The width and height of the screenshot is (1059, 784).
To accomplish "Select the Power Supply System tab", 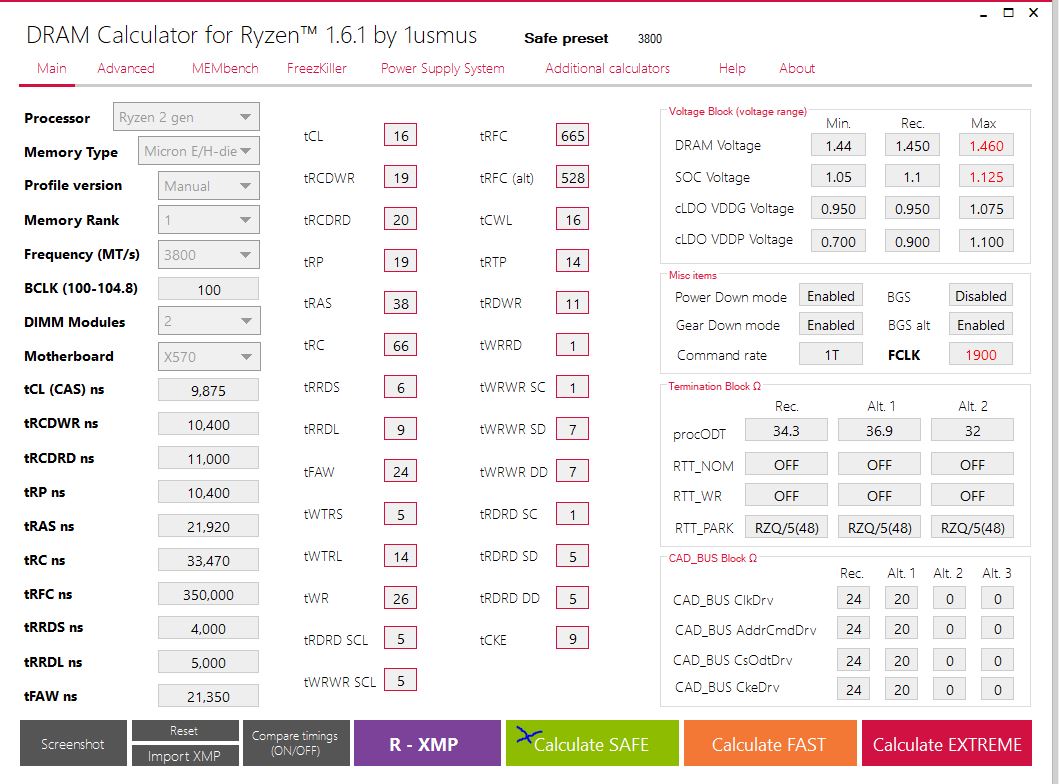I will coord(442,68).
